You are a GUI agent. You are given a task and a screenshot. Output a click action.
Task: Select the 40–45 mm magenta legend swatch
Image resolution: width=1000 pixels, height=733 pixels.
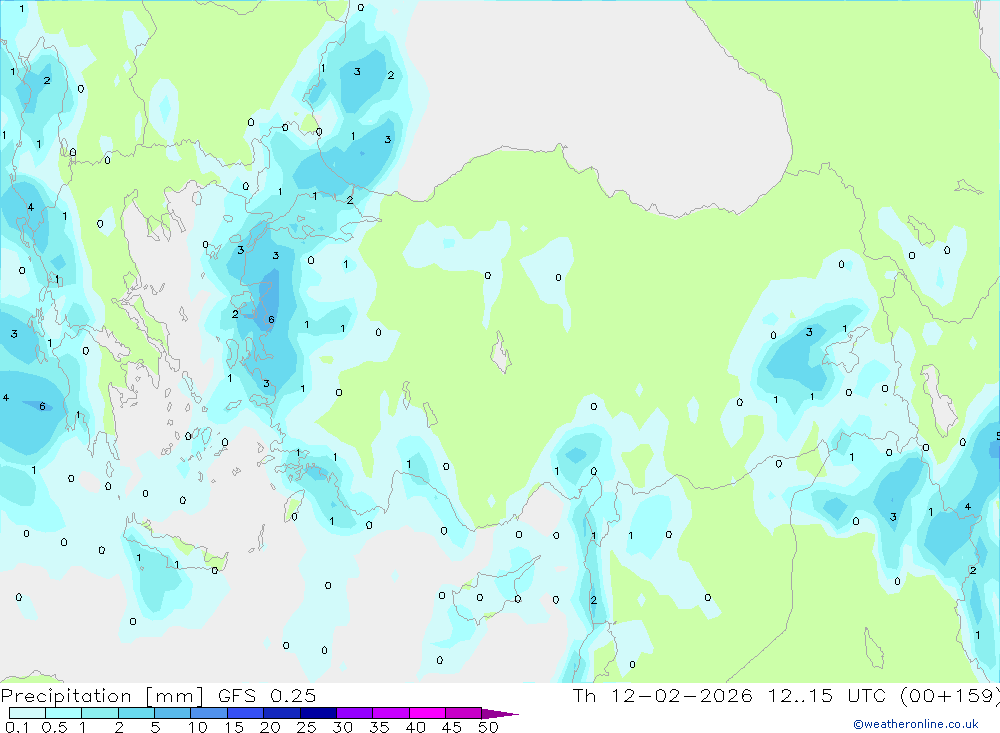(427, 713)
